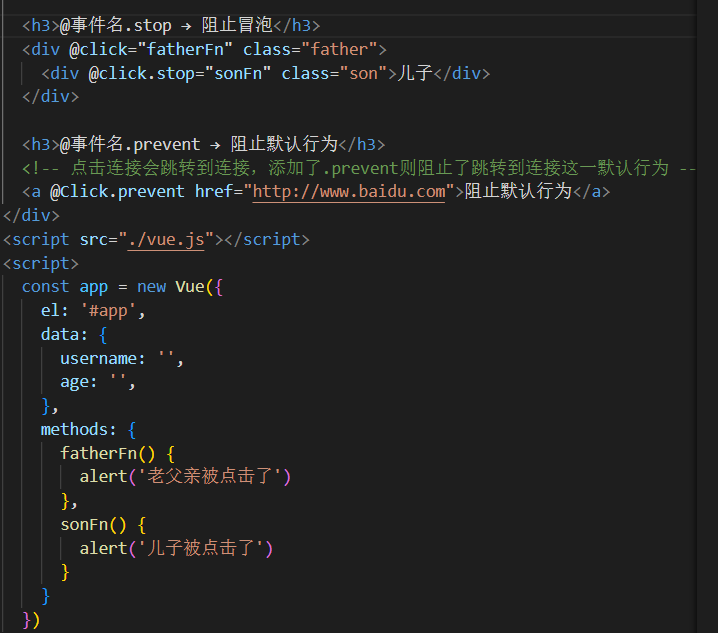Image resolution: width=718 pixels, height=633 pixels.
Task: Click the vertical scrollbar track at right edge
Action: [x=707, y=316]
